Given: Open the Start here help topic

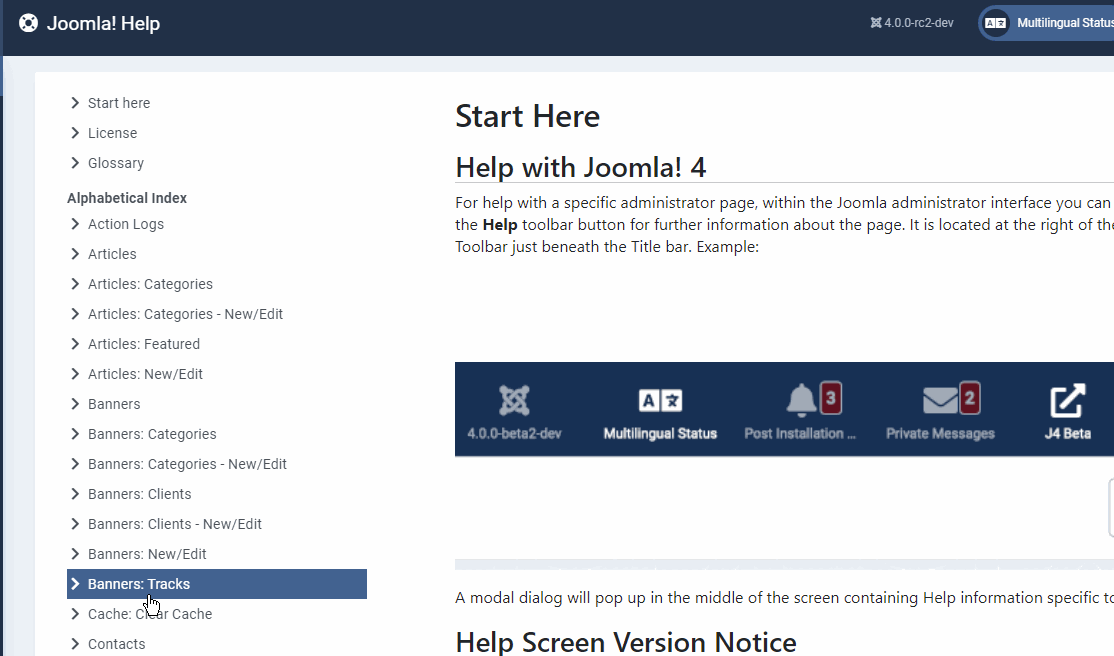Looking at the screenshot, I should coord(119,103).
